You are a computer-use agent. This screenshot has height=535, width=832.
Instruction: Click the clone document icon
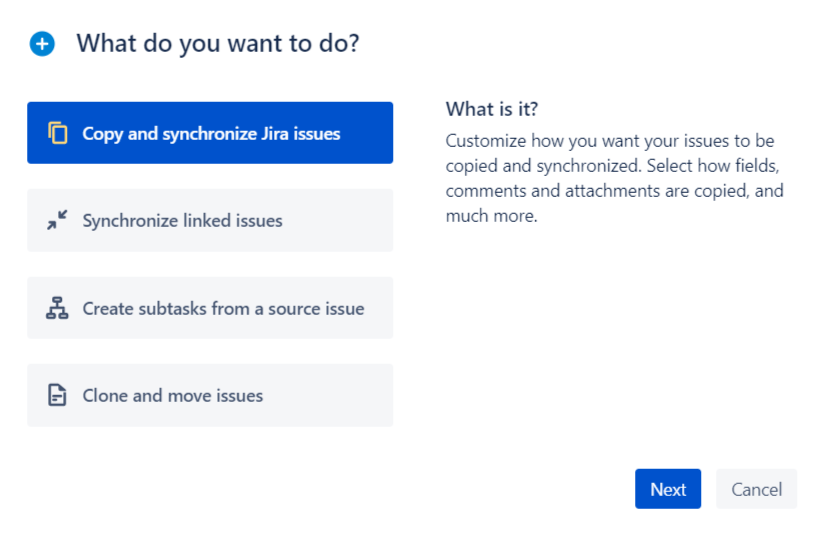point(58,396)
